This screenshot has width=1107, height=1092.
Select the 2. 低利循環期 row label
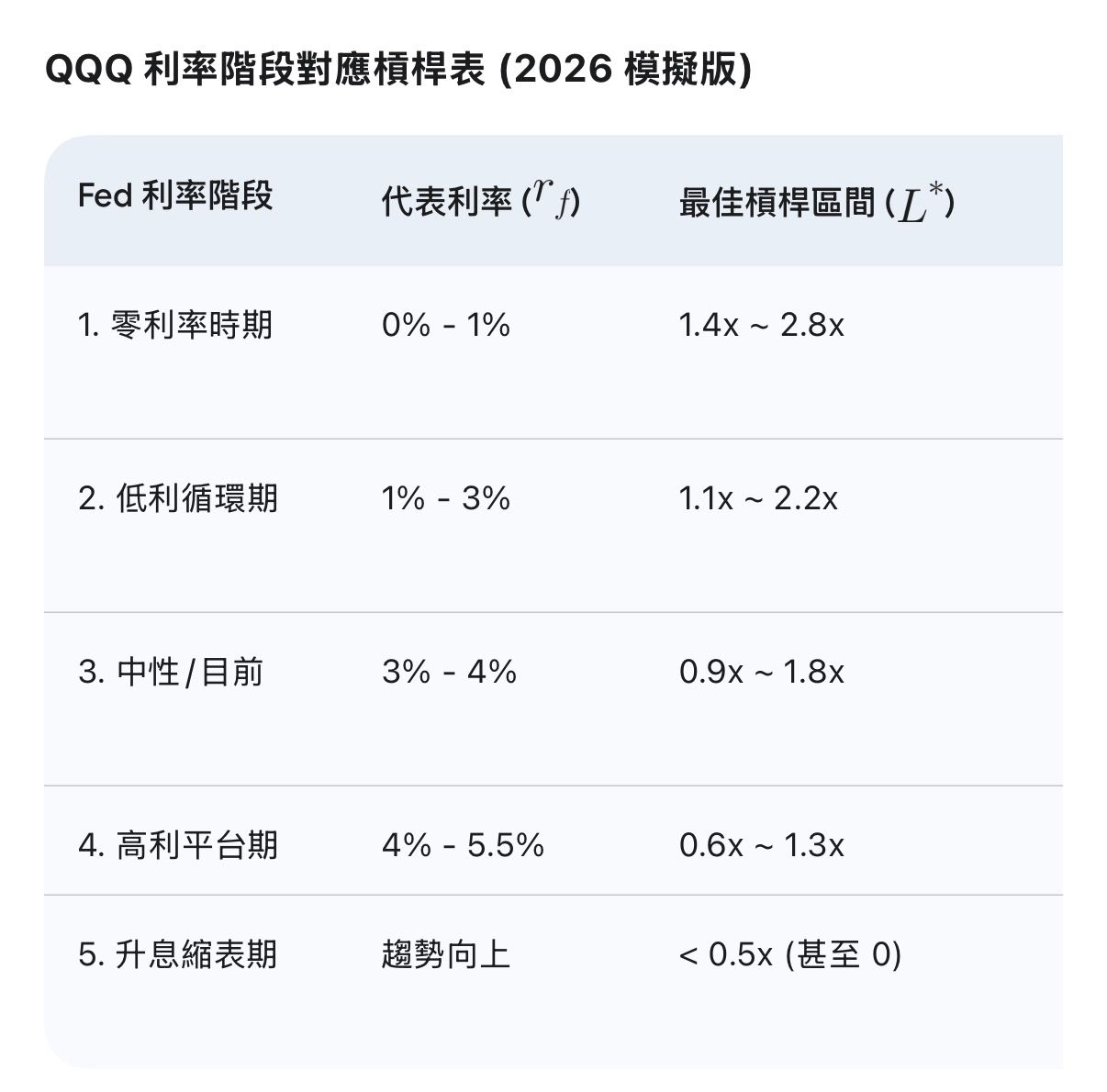[x=178, y=498]
